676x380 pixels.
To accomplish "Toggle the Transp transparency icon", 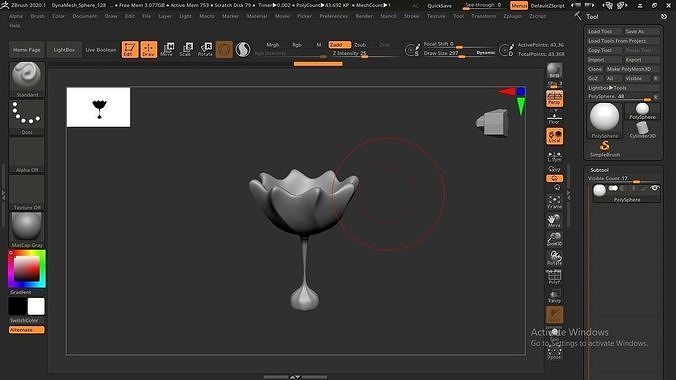I will point(554,295).
